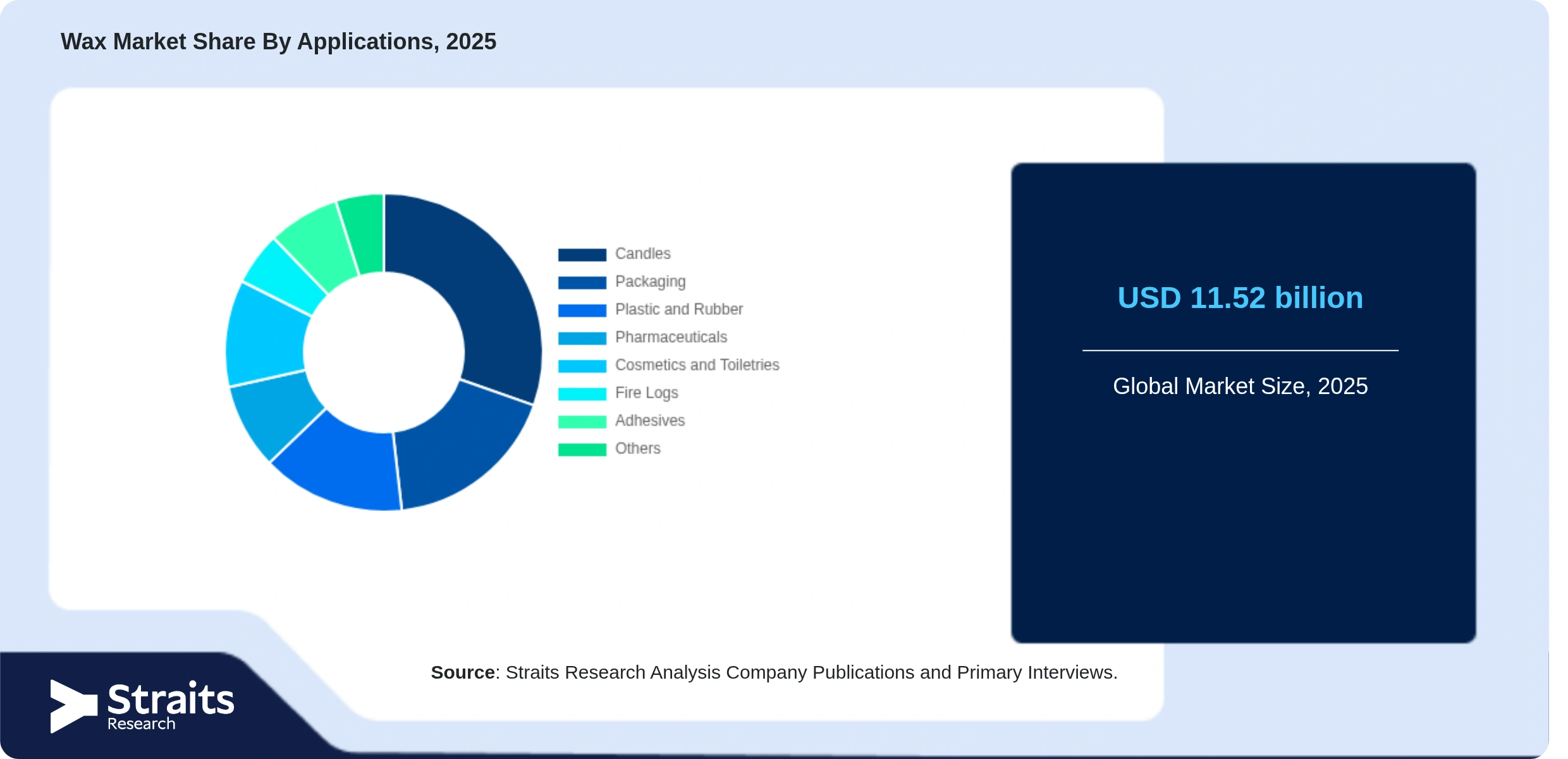Click the Candles legend color swatch

tap(582, 254)
